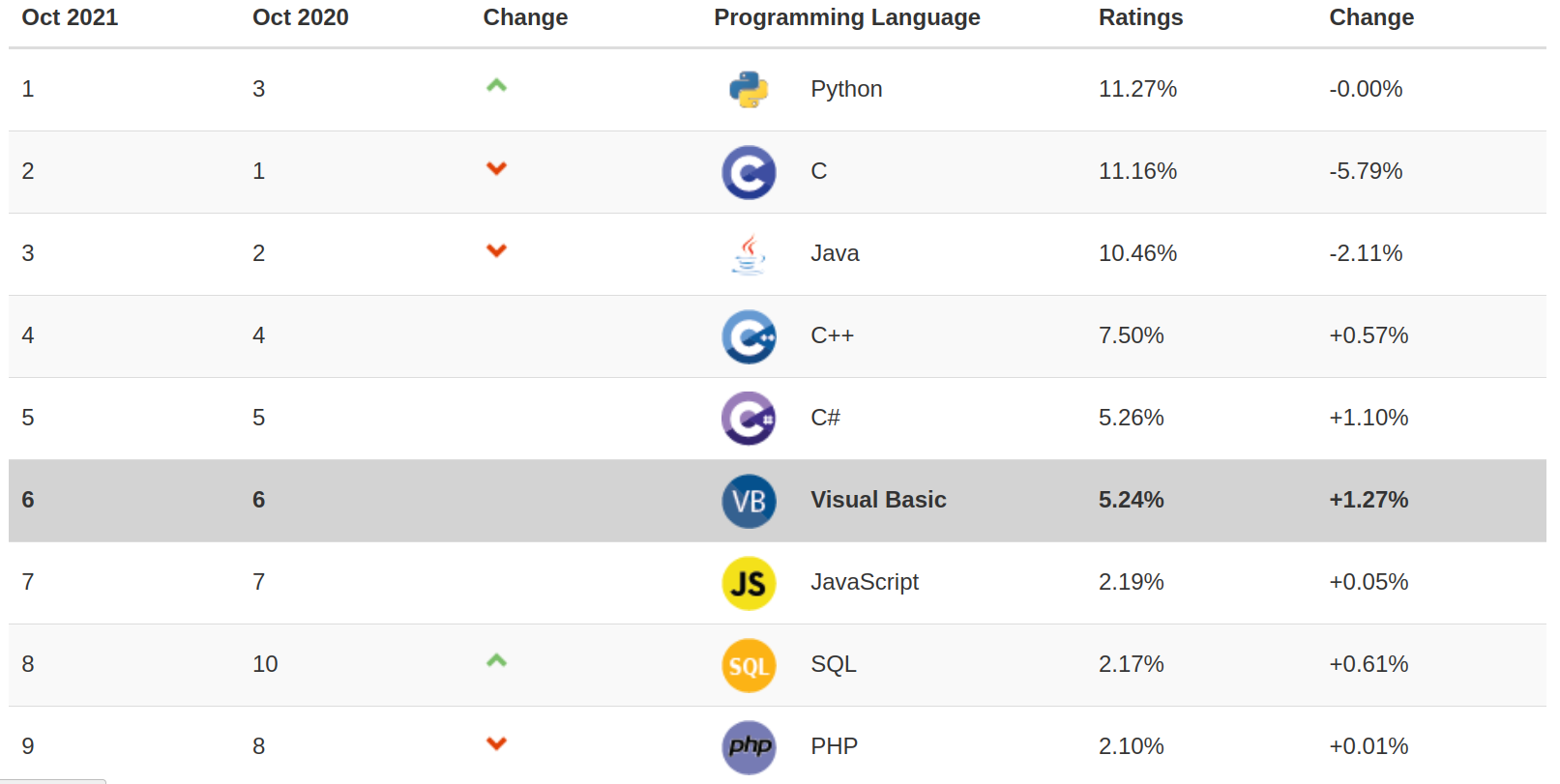Click the C++ logo icon
The width and height of the screenshot is (1560, 784).
(749, 336)
